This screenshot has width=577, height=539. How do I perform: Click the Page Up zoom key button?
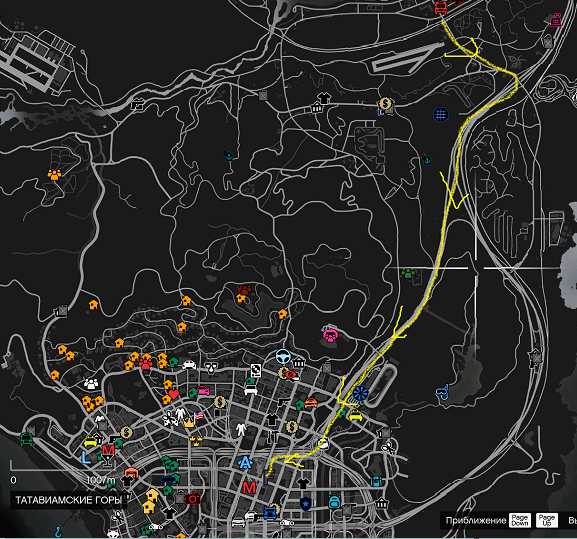click(x=547, y=520)
